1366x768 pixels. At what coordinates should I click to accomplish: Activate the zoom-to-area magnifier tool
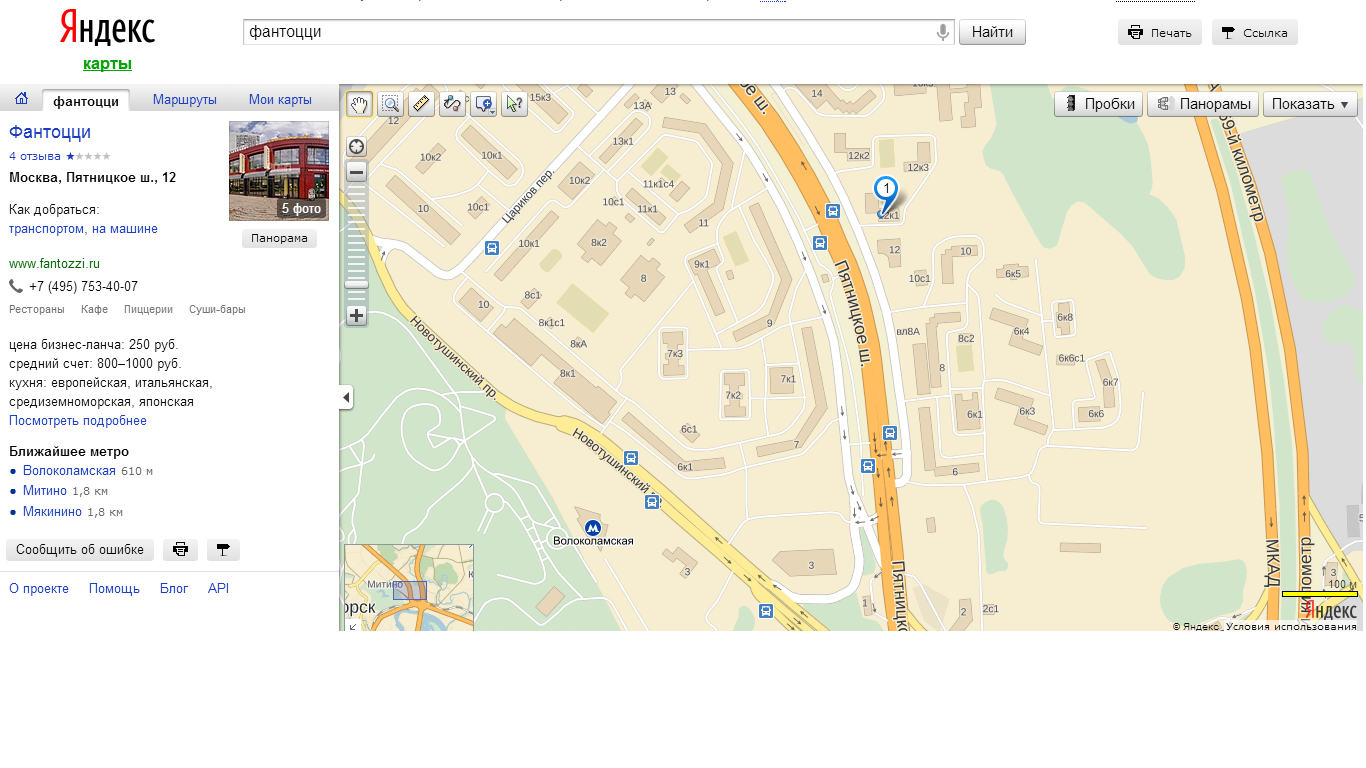pos(390,103)
